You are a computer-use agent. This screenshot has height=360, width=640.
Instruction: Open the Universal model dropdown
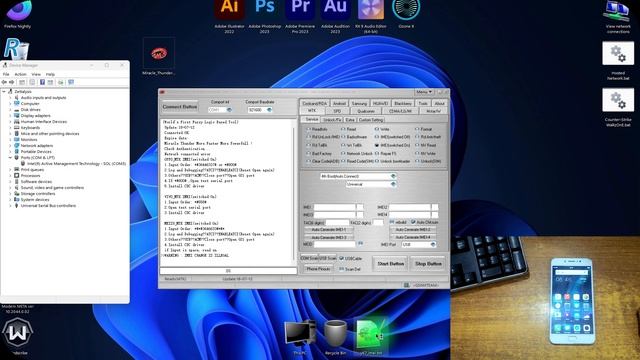tap(393, 184)
